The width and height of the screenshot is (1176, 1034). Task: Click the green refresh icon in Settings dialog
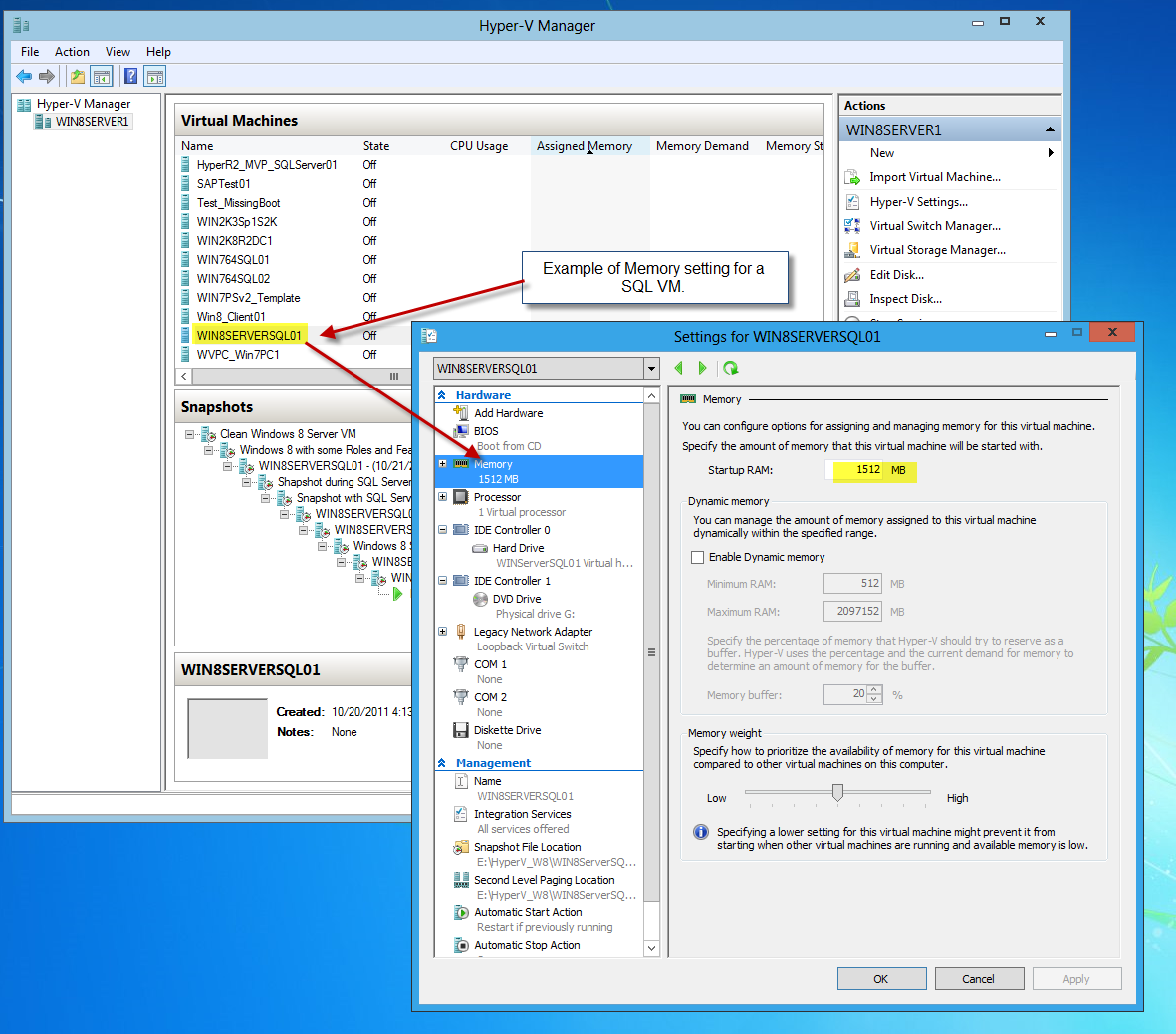tap(731, 368)
